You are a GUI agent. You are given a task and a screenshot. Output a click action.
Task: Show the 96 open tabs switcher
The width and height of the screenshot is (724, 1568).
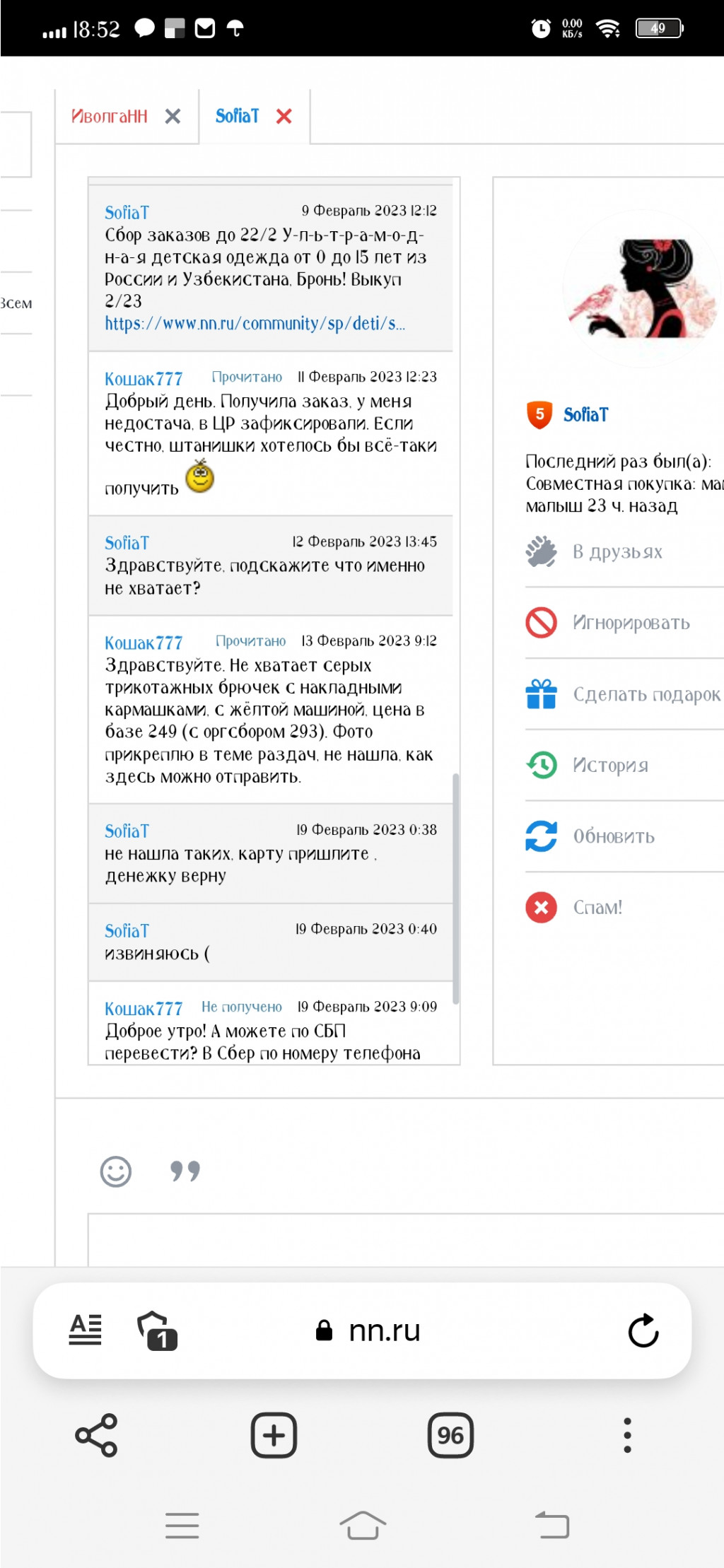450,1435
